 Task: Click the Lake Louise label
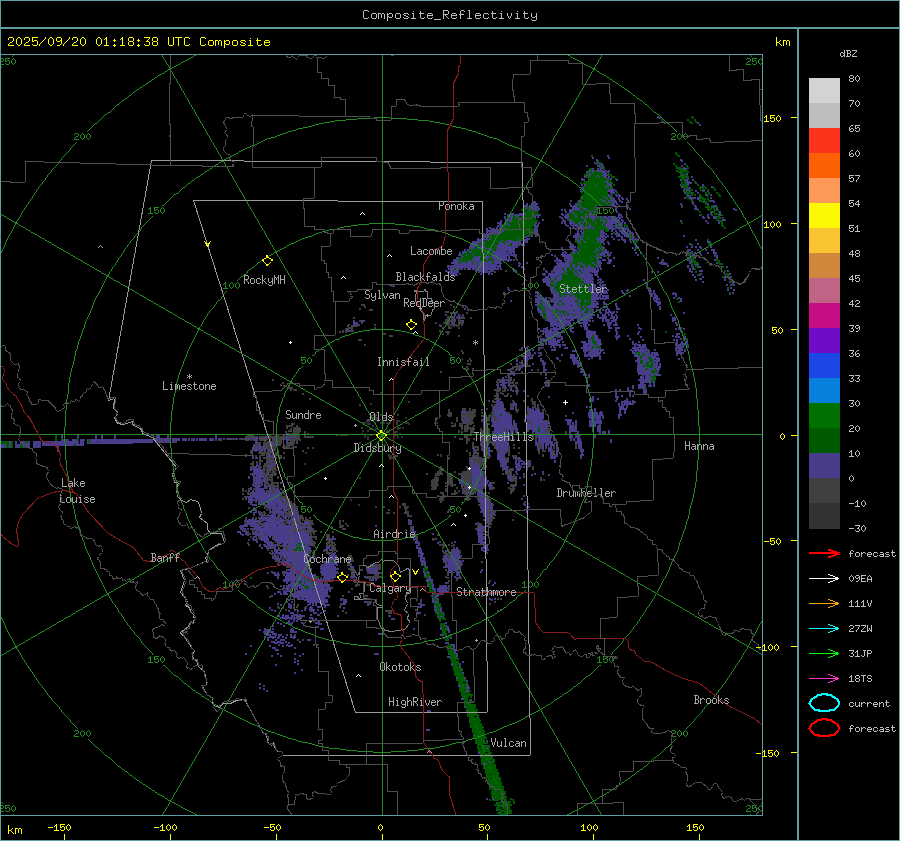click(77, 491)
